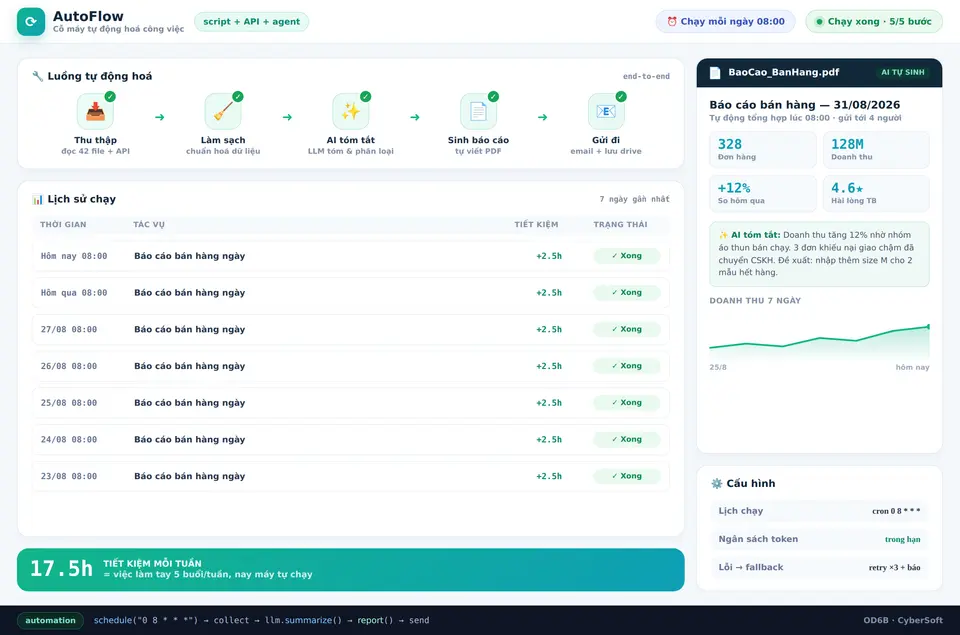Click the hôm nay endpoint dot on revenue chart
960x635 pixels.
(928, 327)
